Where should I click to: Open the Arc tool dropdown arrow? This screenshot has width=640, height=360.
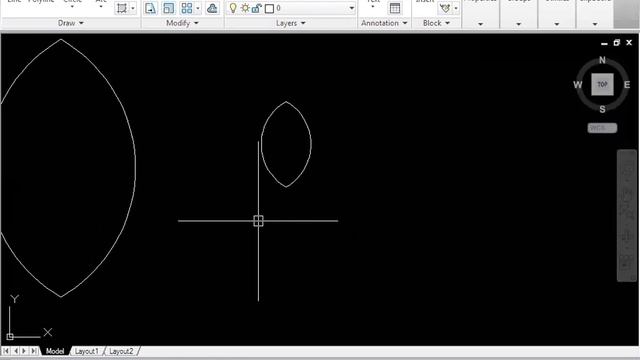tap(101, 7)
